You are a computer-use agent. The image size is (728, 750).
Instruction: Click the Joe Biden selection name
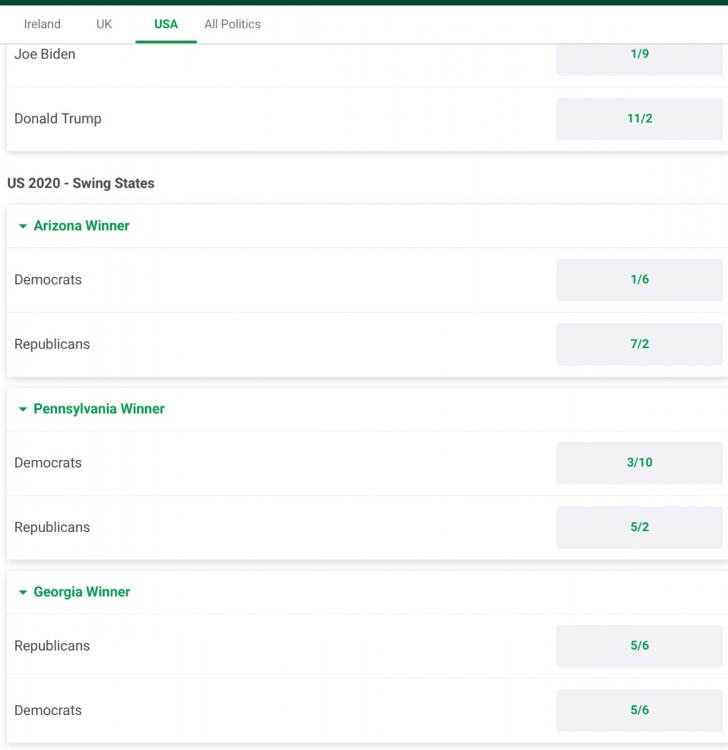click(45, 54)
